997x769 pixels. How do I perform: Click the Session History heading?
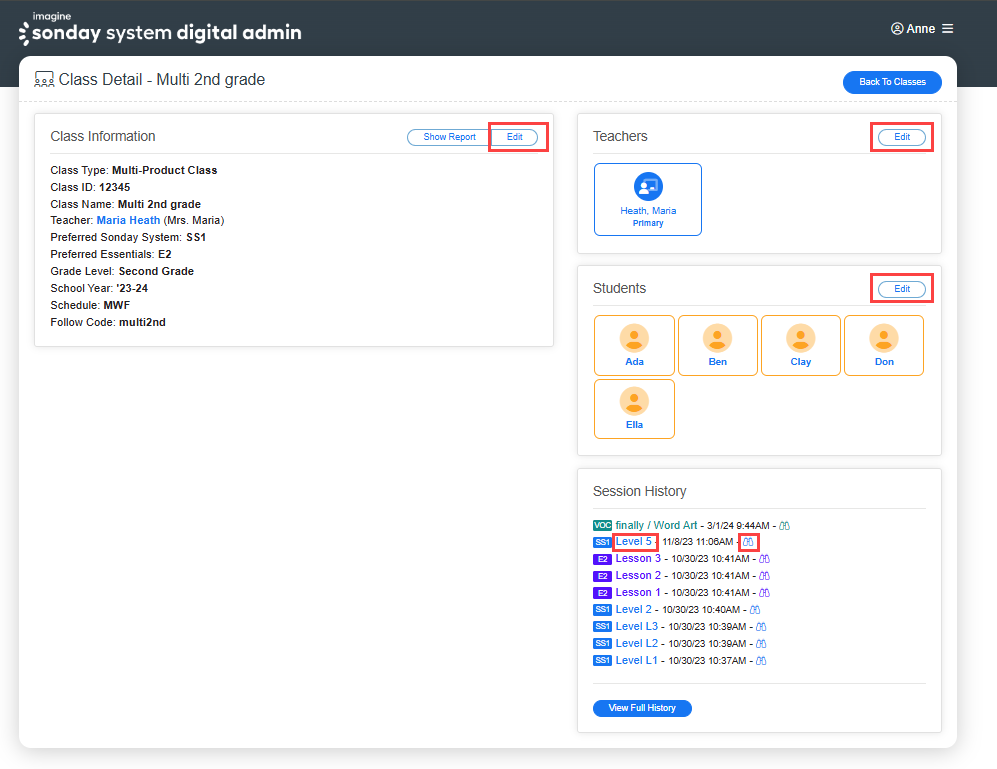(640, 492)
